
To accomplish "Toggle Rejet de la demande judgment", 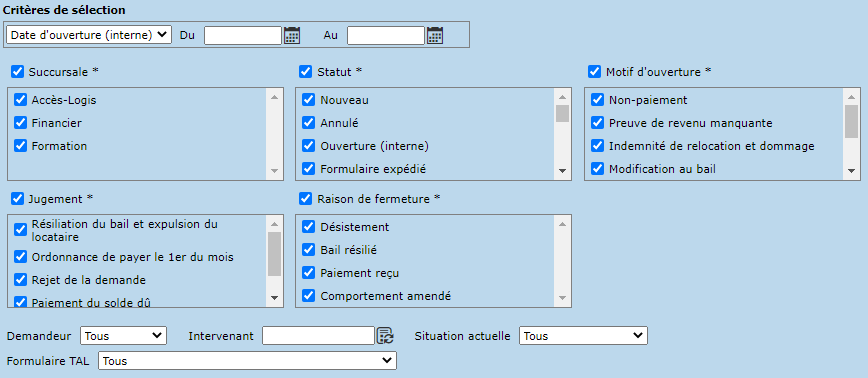I will click(20, 279).
